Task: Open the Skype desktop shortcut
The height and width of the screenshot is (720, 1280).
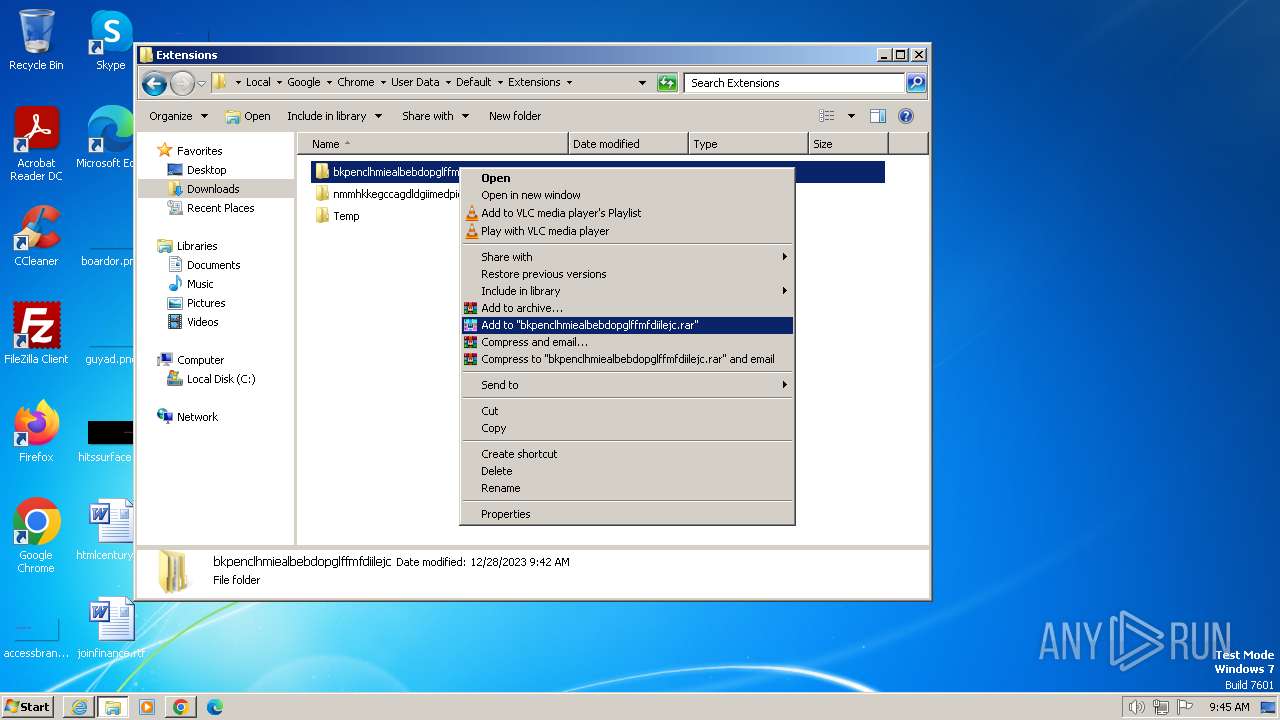Action: pos(110,40)
